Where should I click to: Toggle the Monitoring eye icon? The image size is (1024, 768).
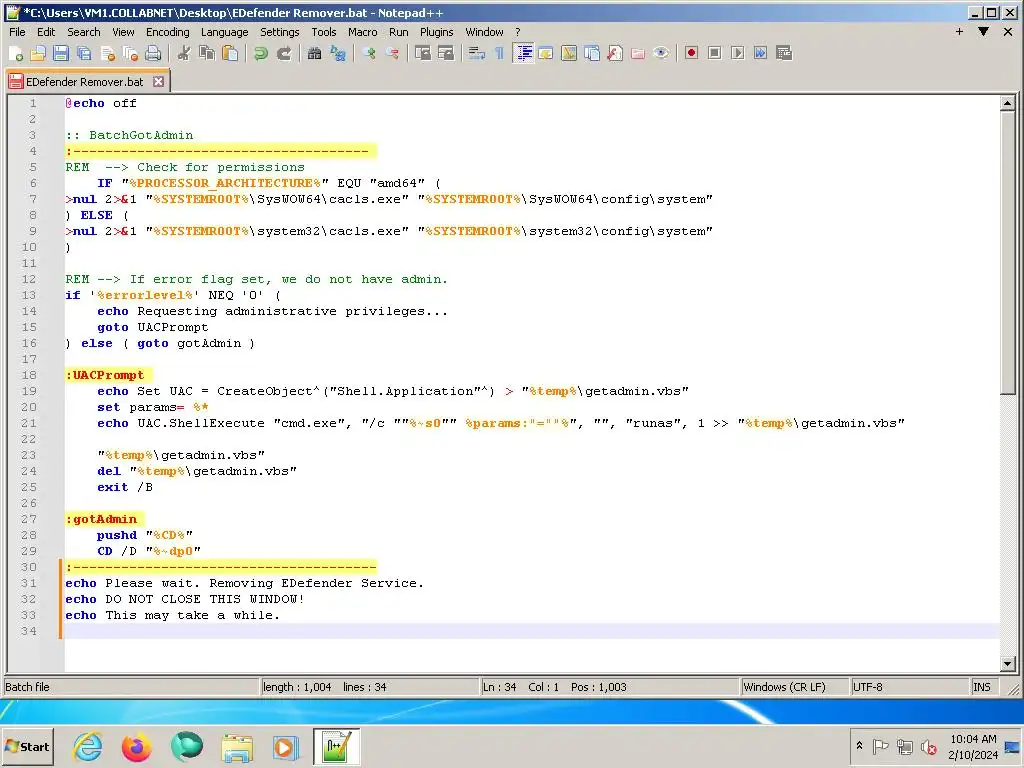click(x=661, y=54)
